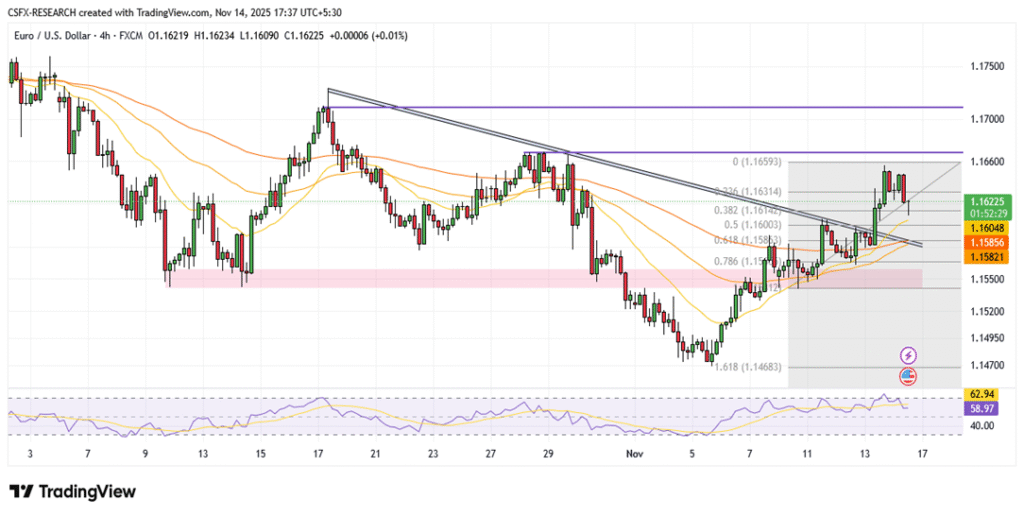Viewport: 1024px width, 517px height.
Task: Click the 1.17500 price on price axis
Action: (988, 66)
